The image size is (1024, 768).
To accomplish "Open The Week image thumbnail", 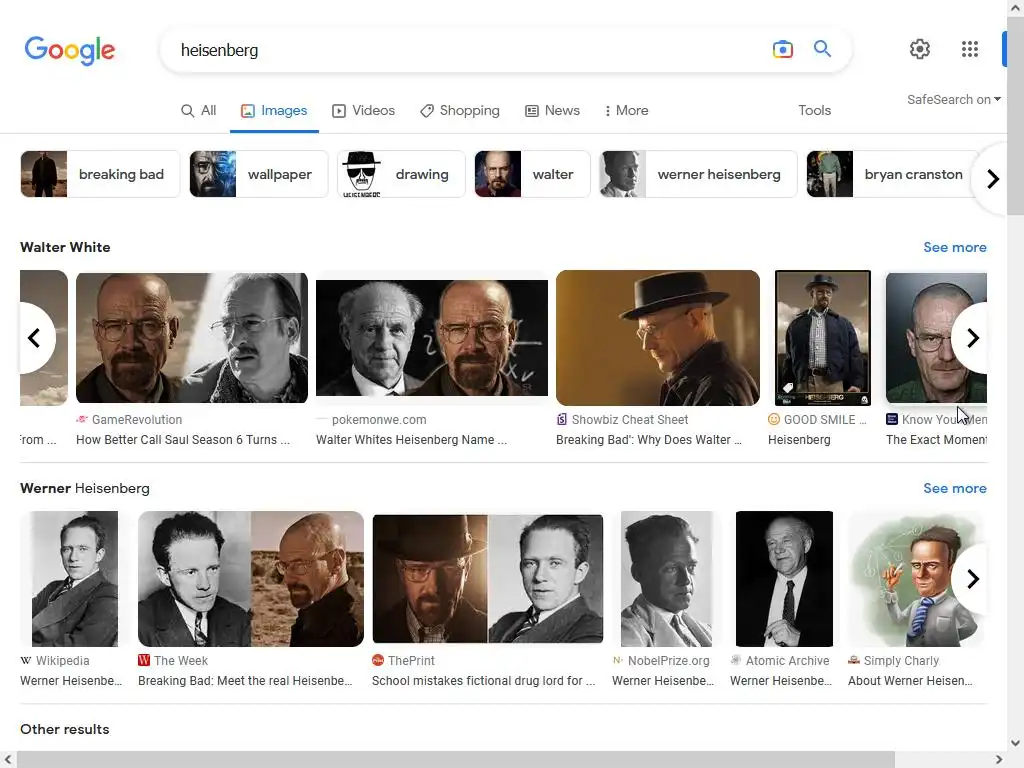I will (x=251, y=579).
